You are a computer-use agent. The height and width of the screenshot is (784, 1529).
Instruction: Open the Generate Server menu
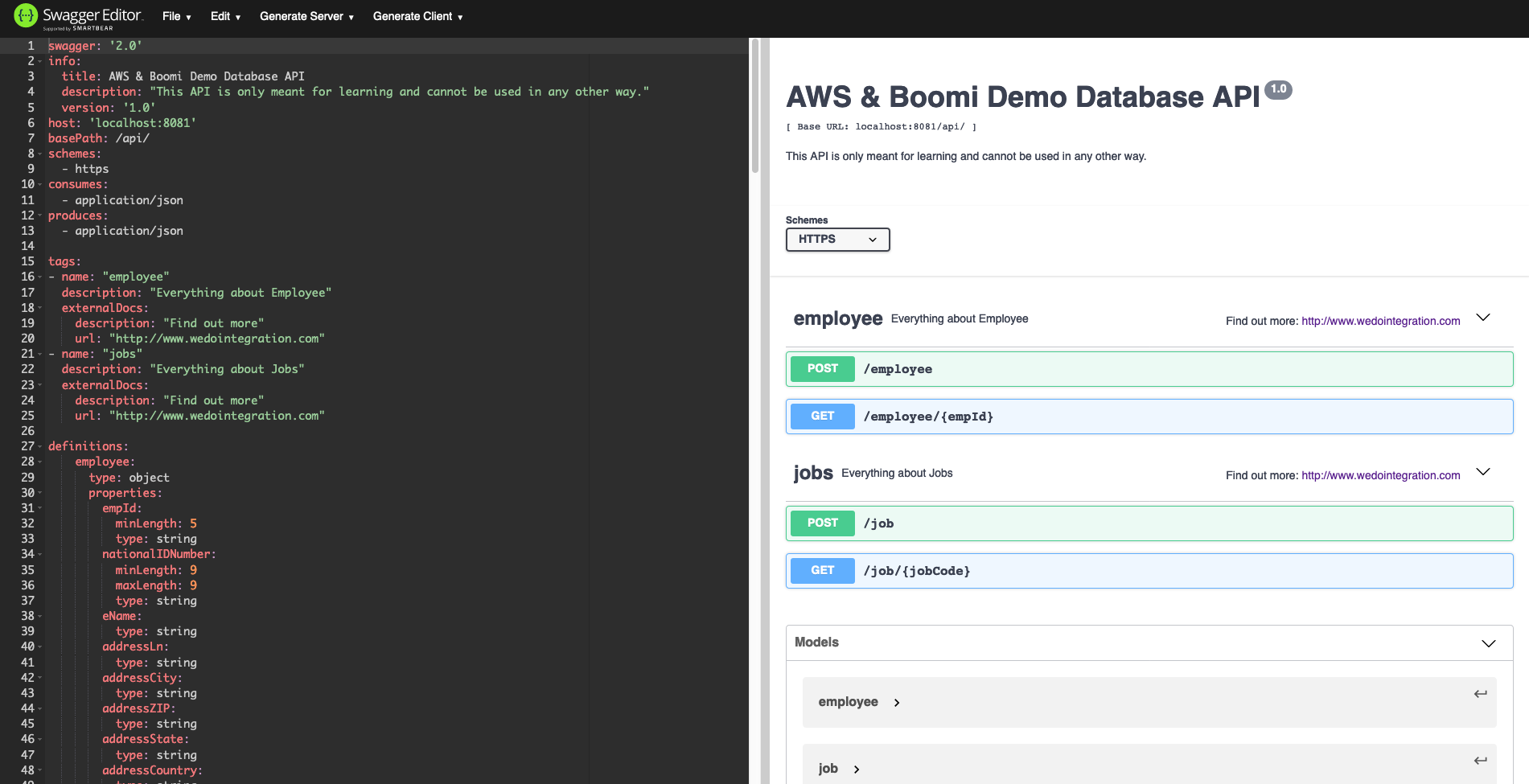pyautogui.click(x=306, y=16)
